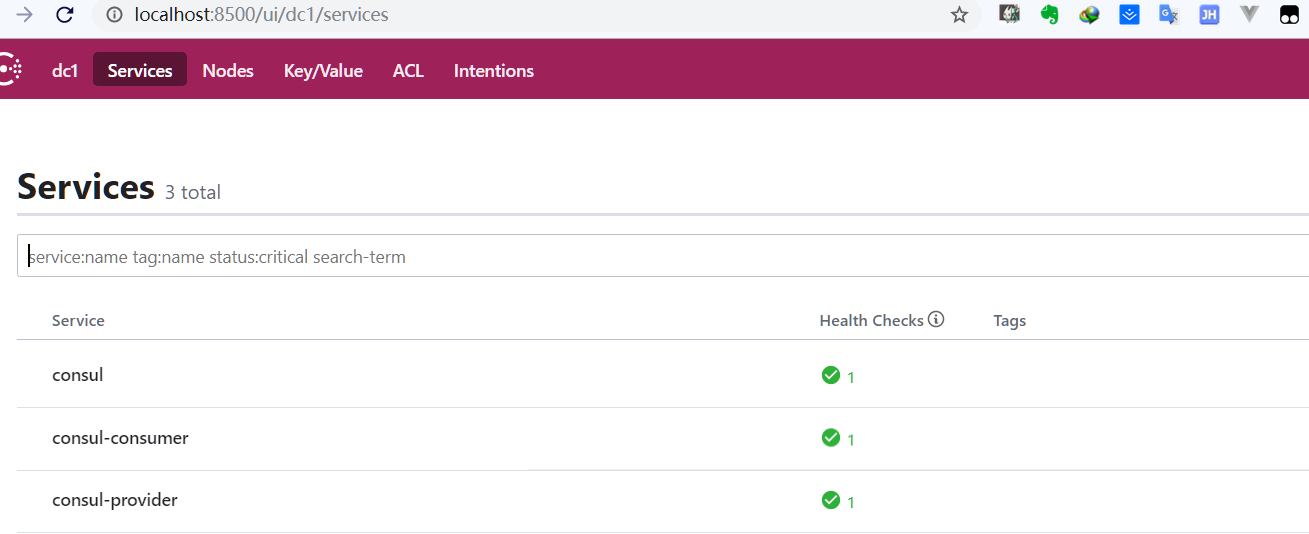
Task: Open the Google Translate extension
Action: [1168, 15]
